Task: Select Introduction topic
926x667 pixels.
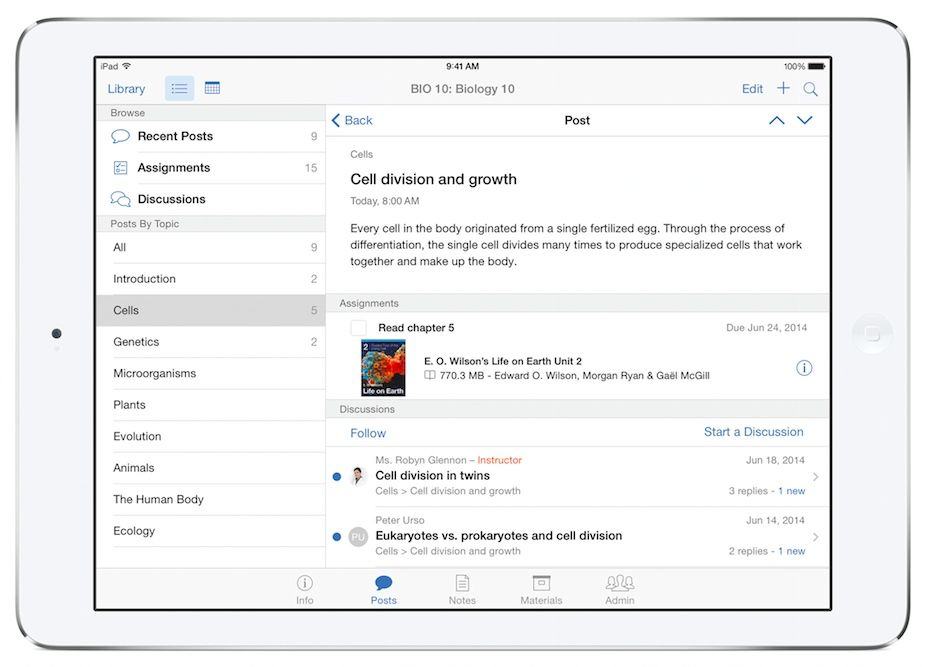Action: 211,279
